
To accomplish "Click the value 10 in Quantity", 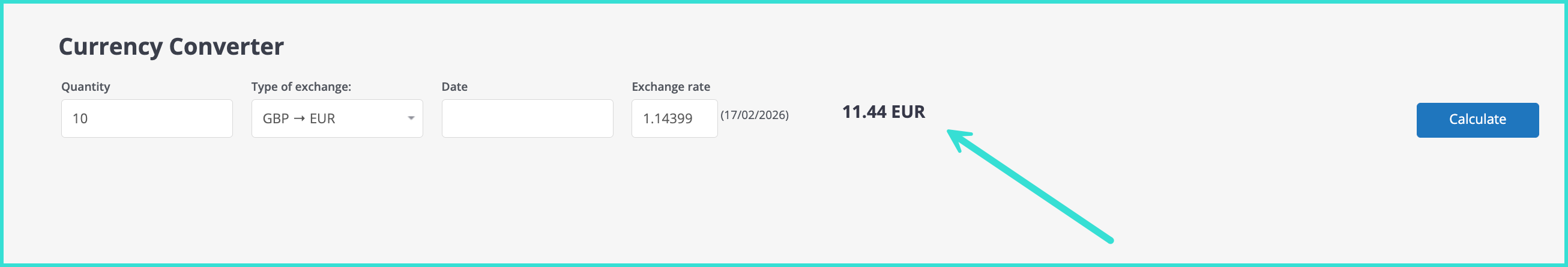I will [x=80, y=118].
